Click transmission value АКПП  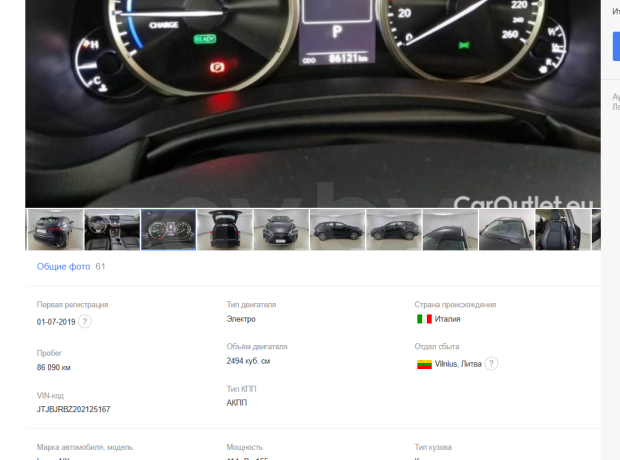click(x=237, y=403)
